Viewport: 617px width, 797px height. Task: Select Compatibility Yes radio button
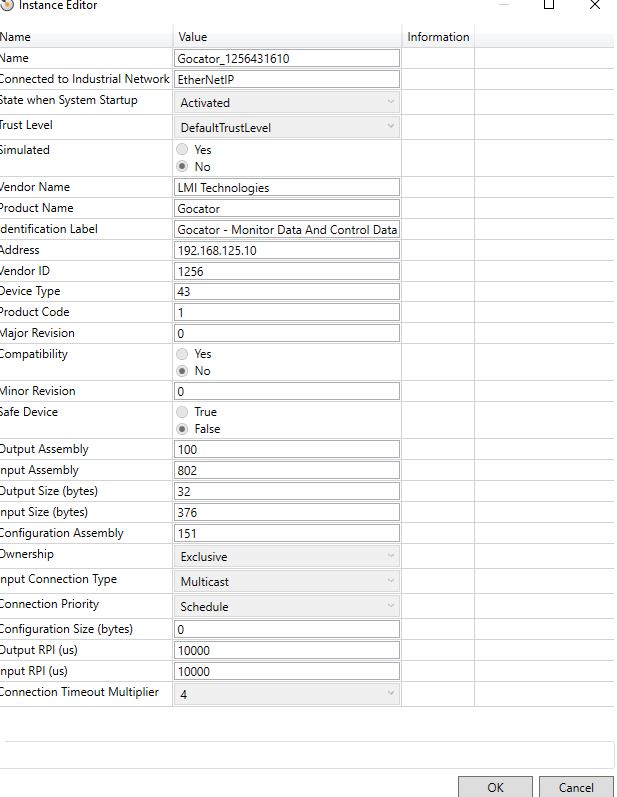(x=182, y=353)
